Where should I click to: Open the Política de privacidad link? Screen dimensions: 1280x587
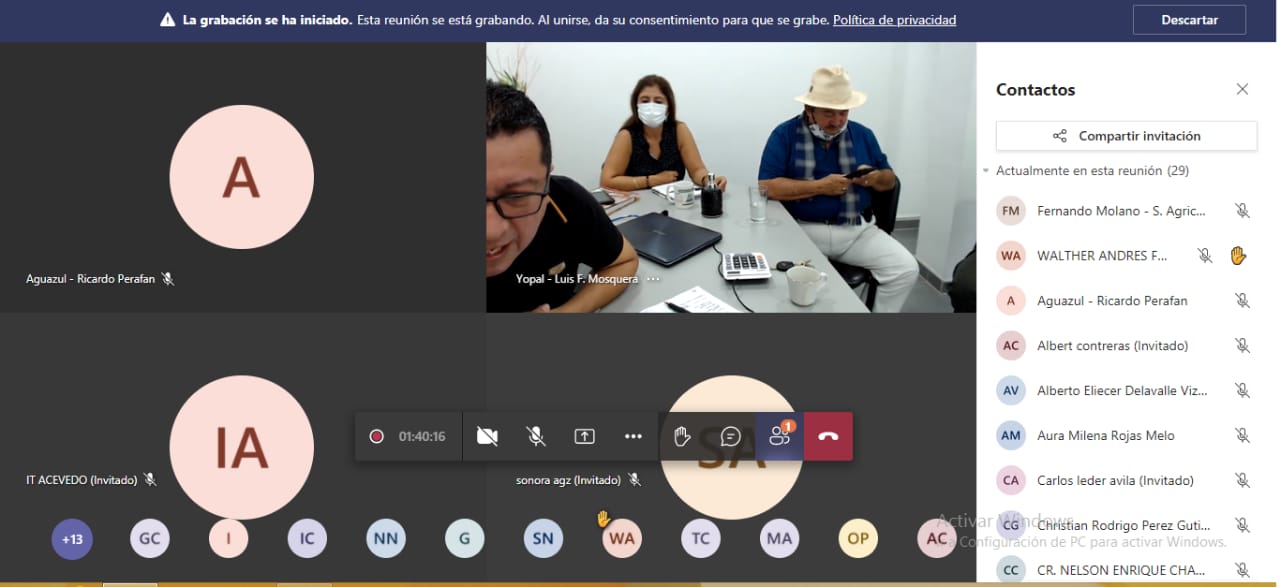894,20
